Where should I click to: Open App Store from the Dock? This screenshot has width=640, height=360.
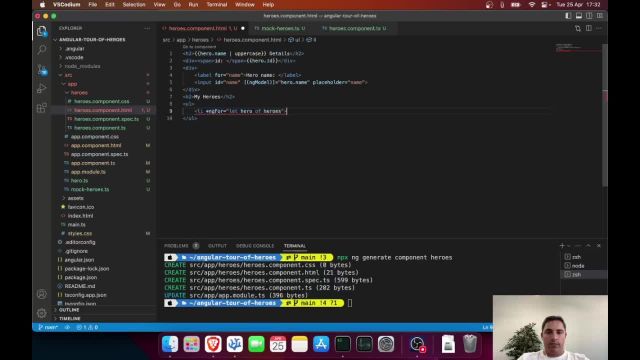point(321,344)
